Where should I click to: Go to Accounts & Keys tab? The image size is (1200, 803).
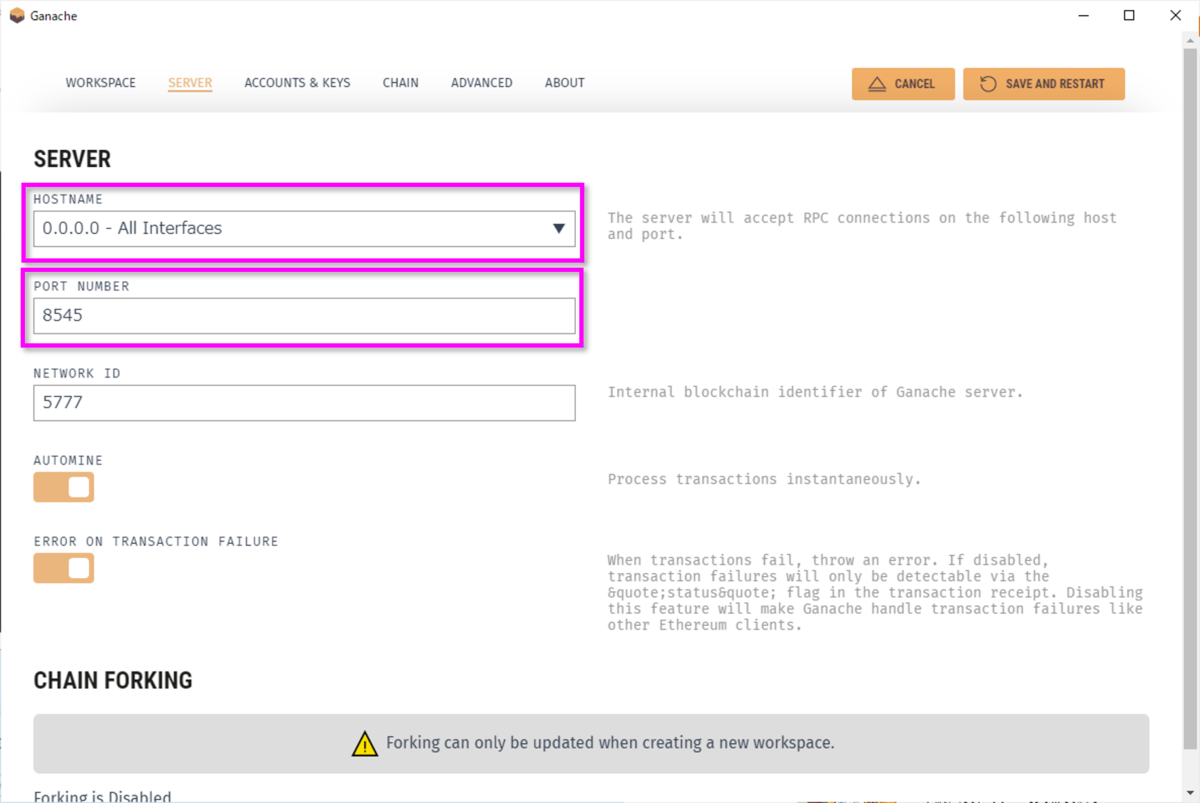coord(297,83)
